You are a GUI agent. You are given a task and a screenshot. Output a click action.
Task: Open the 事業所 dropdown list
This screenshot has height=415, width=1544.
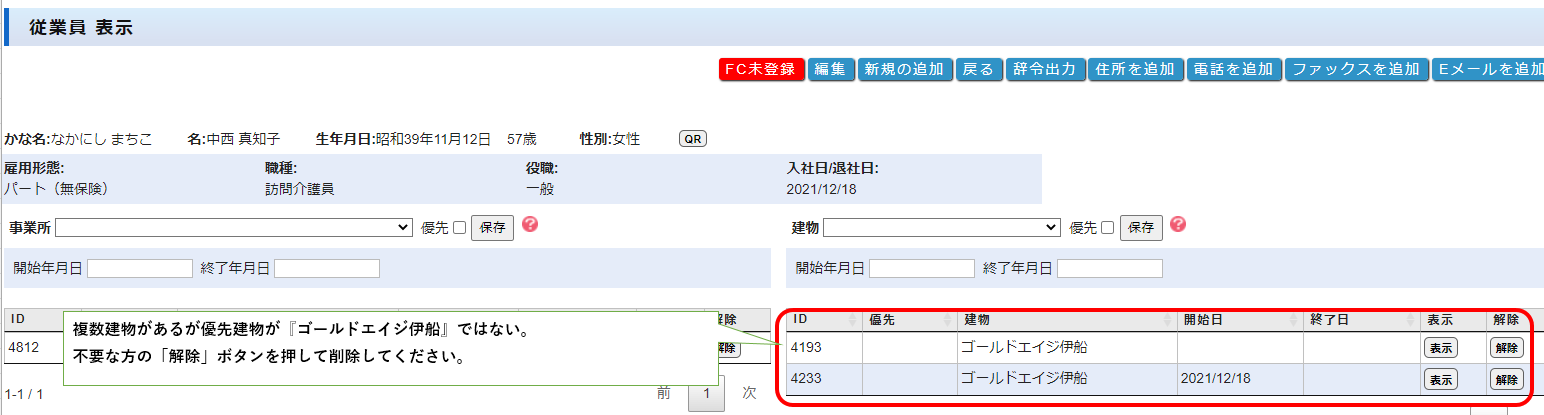[x=234, y=228]
